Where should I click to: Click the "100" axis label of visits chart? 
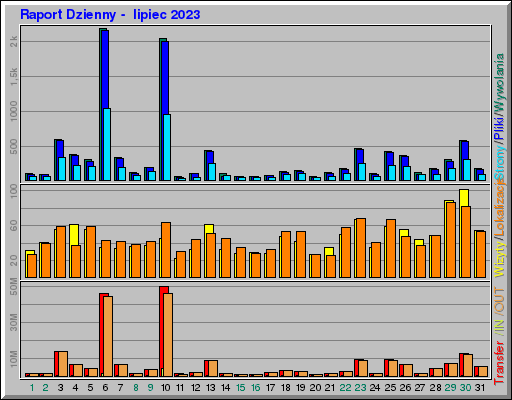(x=14, y=191)
